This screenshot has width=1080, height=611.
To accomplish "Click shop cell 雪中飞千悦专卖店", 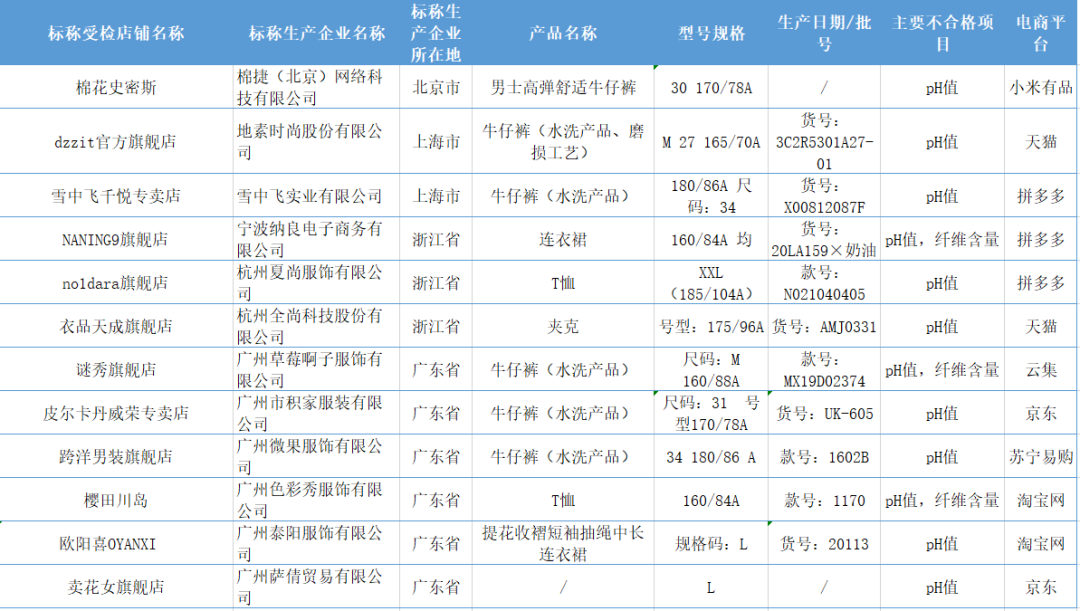I will pyautogui.click(x=116, y=196).
